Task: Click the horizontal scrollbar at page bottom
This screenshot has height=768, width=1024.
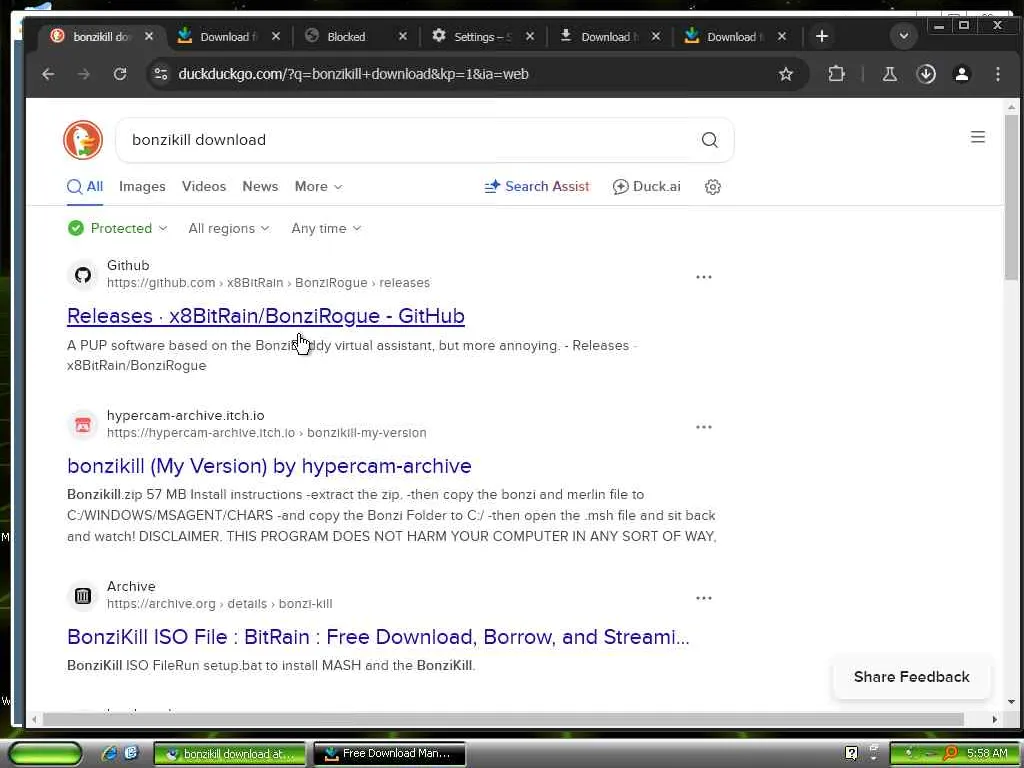Action: point(503,719)
